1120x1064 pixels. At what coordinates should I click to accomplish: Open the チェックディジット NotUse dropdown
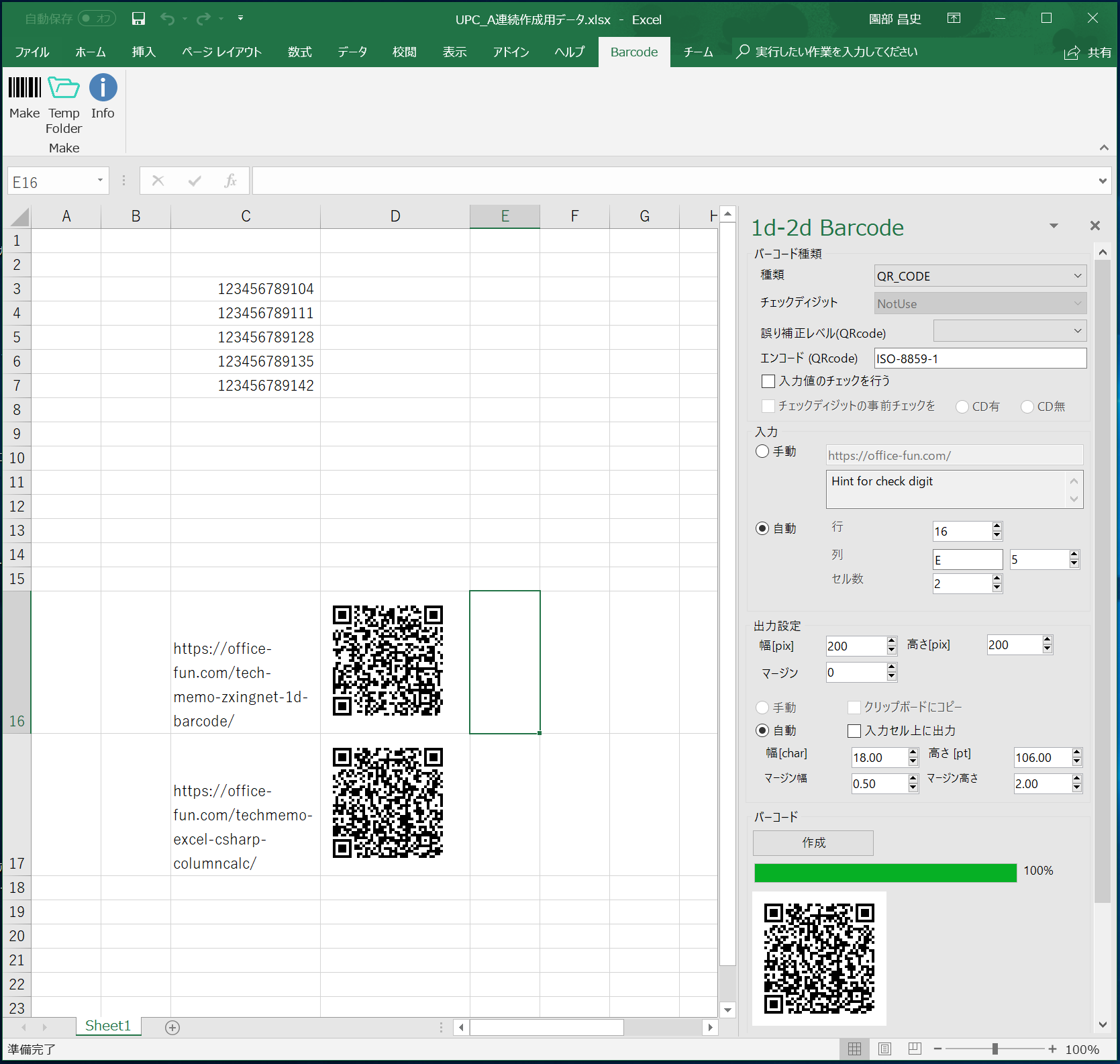[980, 303]
